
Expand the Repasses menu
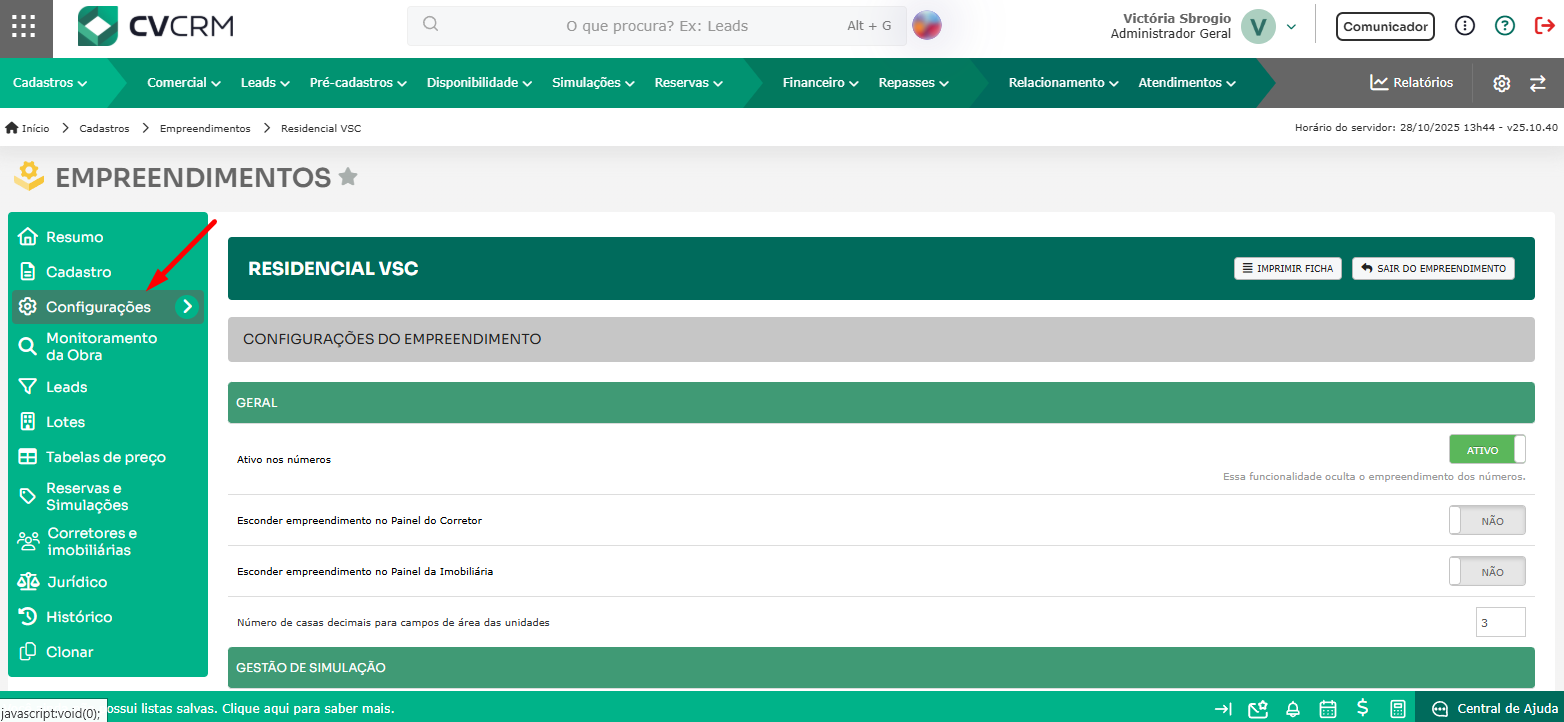914,83
